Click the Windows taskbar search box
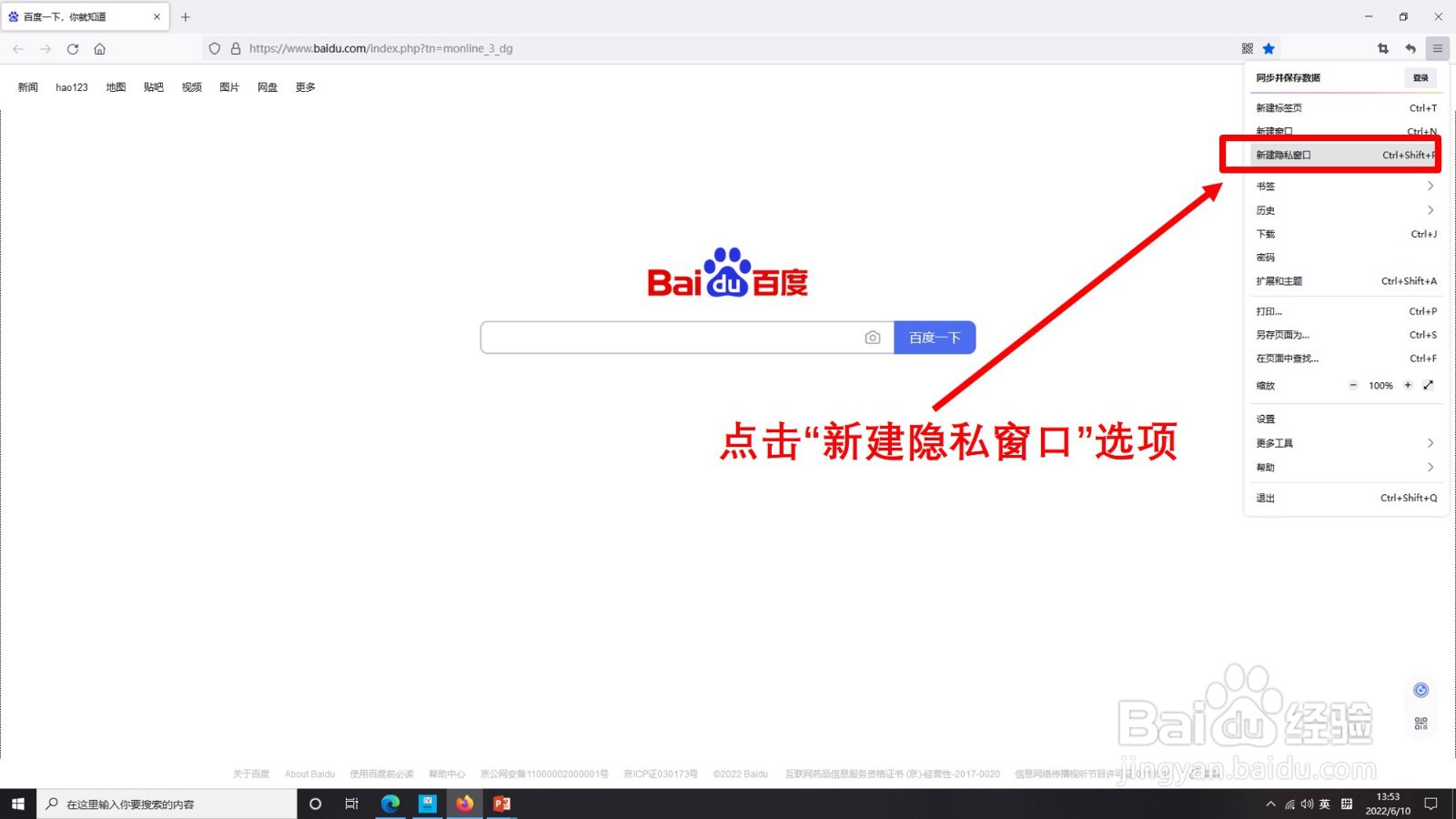The width and height of the screenshot is (1456, 819). pyautogui.click(x=167, y=804)
